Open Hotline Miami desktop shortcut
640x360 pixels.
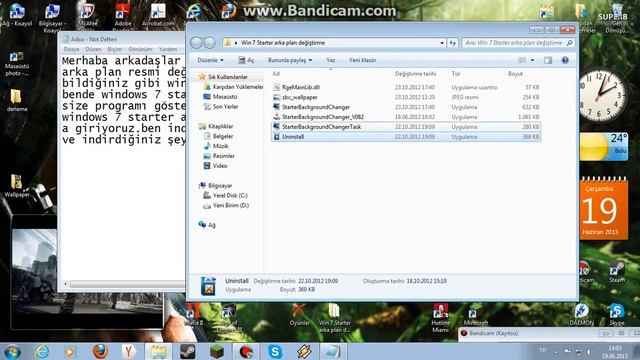click(440, 318)
